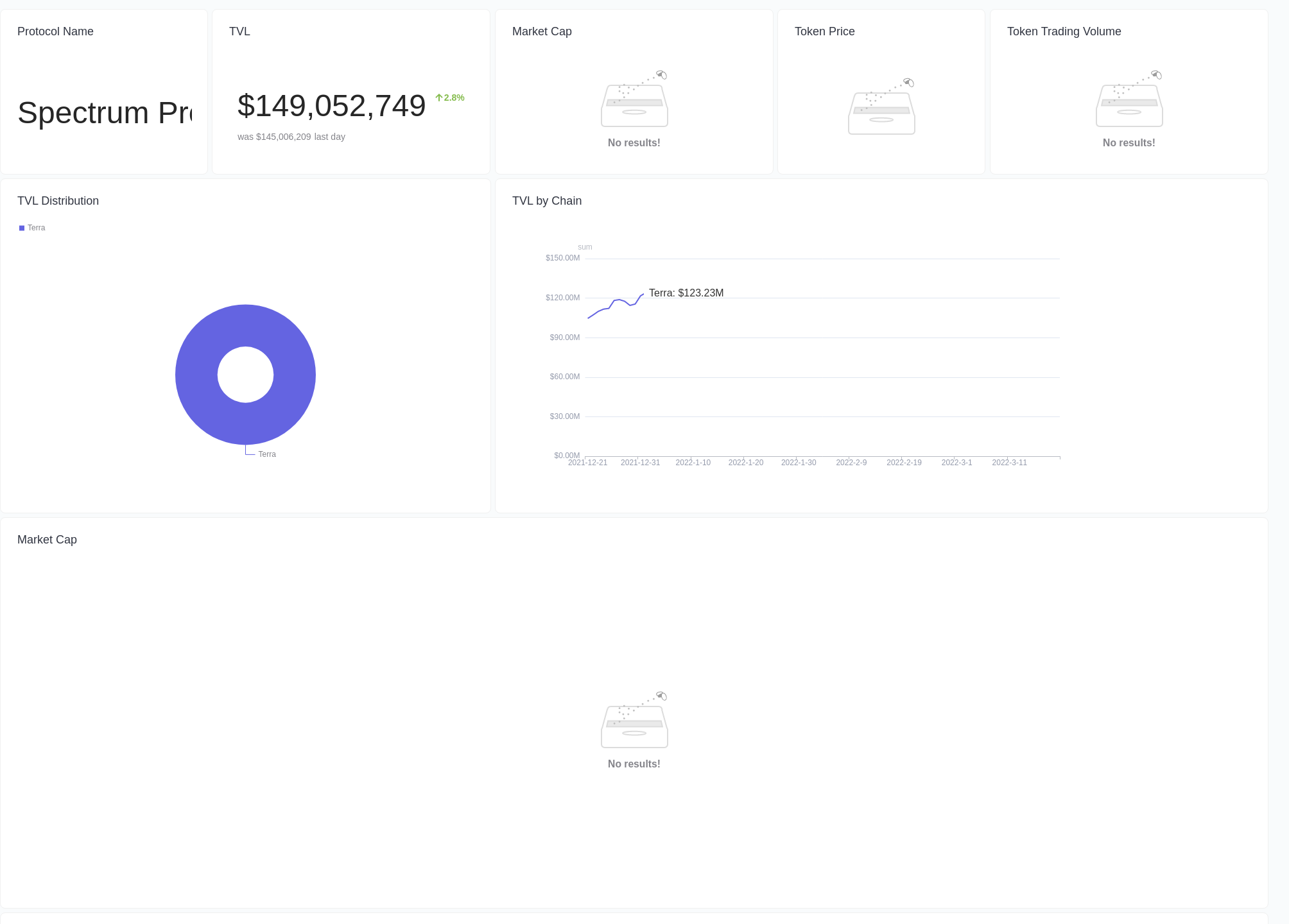Select the purple Terra donut segment

pos(245,321)
